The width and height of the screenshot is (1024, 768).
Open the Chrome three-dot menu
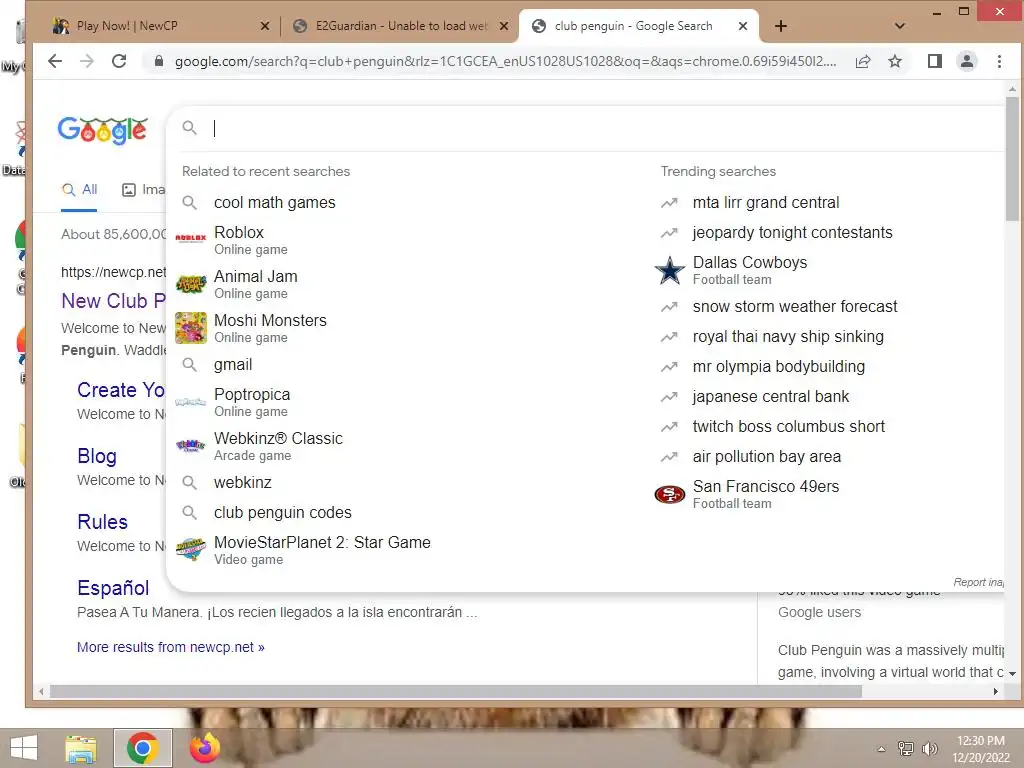(999, 61)
